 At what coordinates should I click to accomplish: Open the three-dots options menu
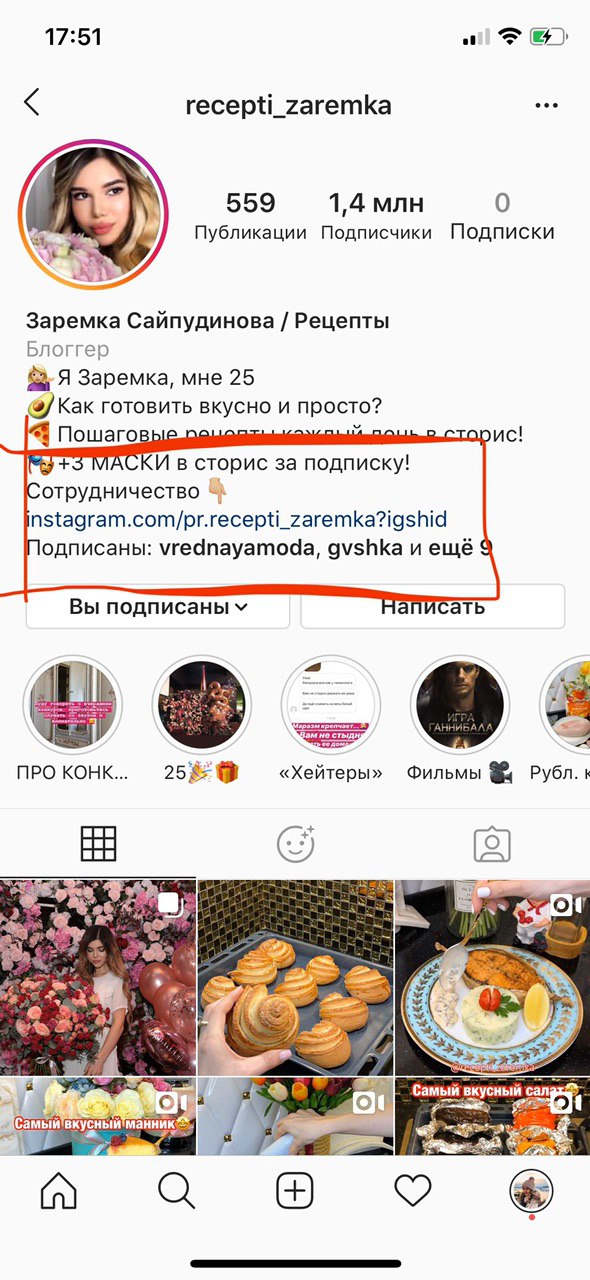pos(546,105)
